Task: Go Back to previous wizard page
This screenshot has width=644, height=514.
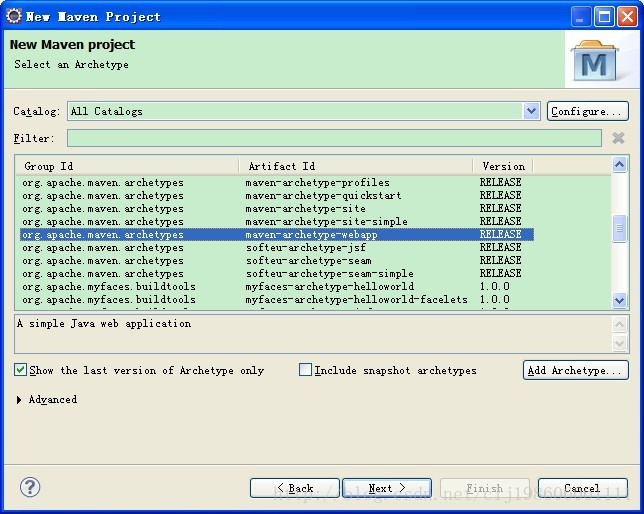Action: tap(294, 488)
